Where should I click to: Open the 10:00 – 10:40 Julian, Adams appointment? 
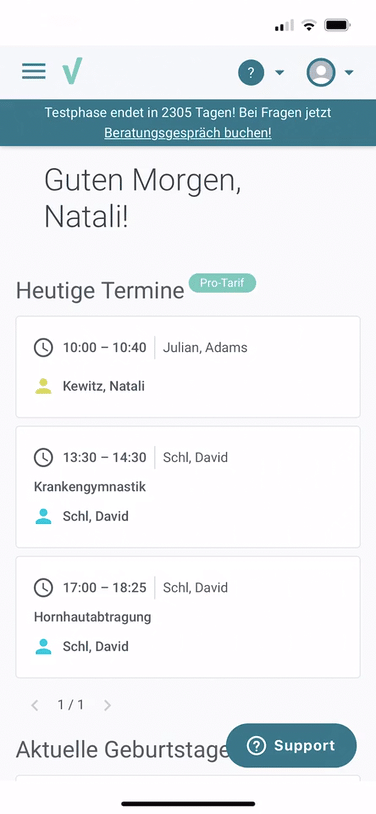point(188,367)
